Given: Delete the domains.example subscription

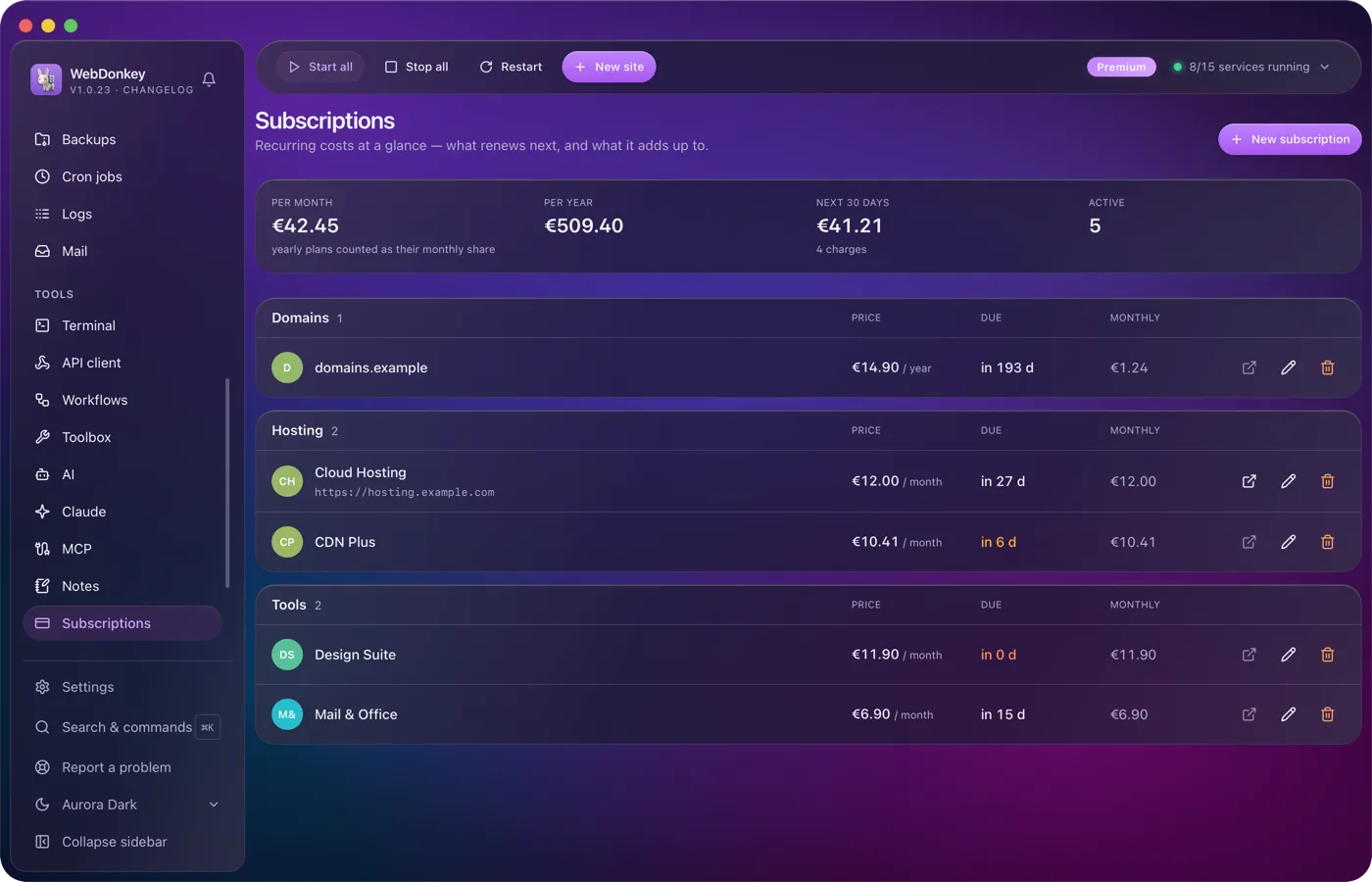Looking at the screenshot, I should point(1327,367).
